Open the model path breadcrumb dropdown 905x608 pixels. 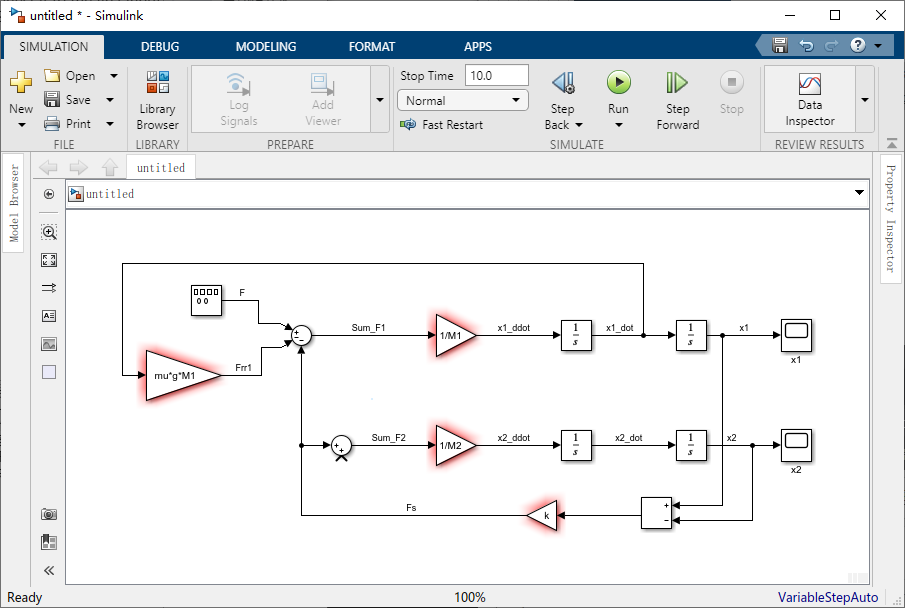[859, 192]
